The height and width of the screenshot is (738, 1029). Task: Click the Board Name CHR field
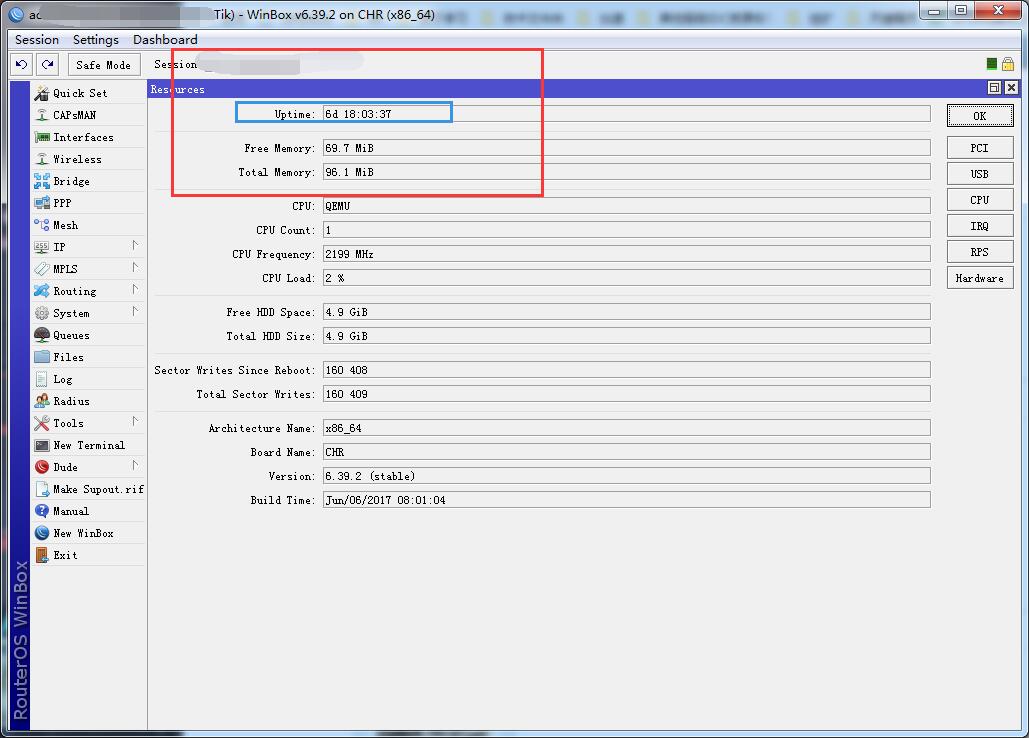pos(627,452)
